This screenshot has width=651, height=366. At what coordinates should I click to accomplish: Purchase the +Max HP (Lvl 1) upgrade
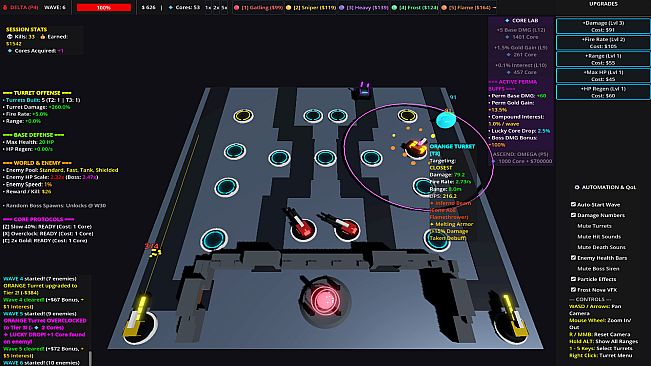603,75
